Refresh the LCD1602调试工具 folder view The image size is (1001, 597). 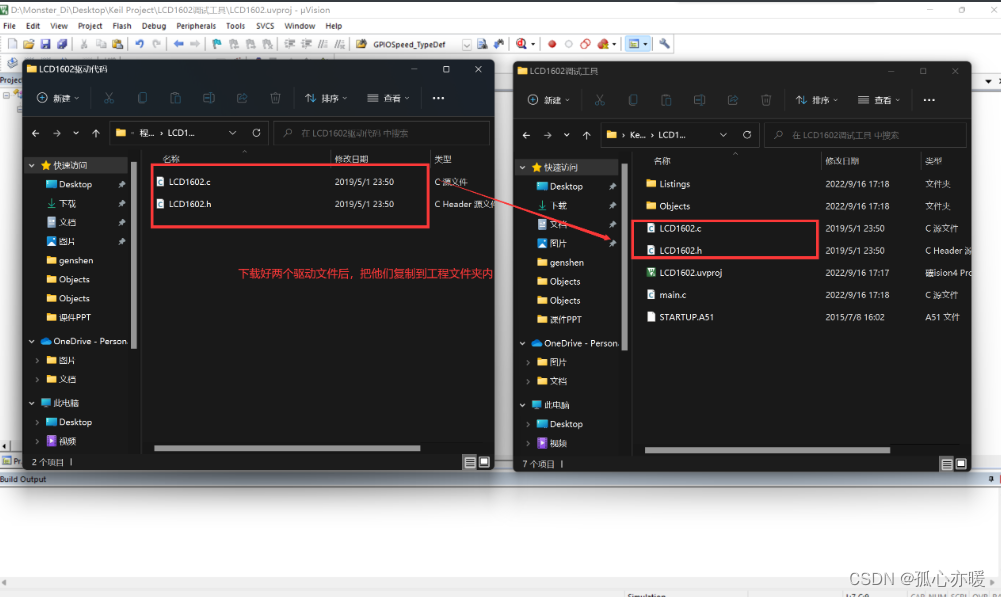(x=747, y=135)
